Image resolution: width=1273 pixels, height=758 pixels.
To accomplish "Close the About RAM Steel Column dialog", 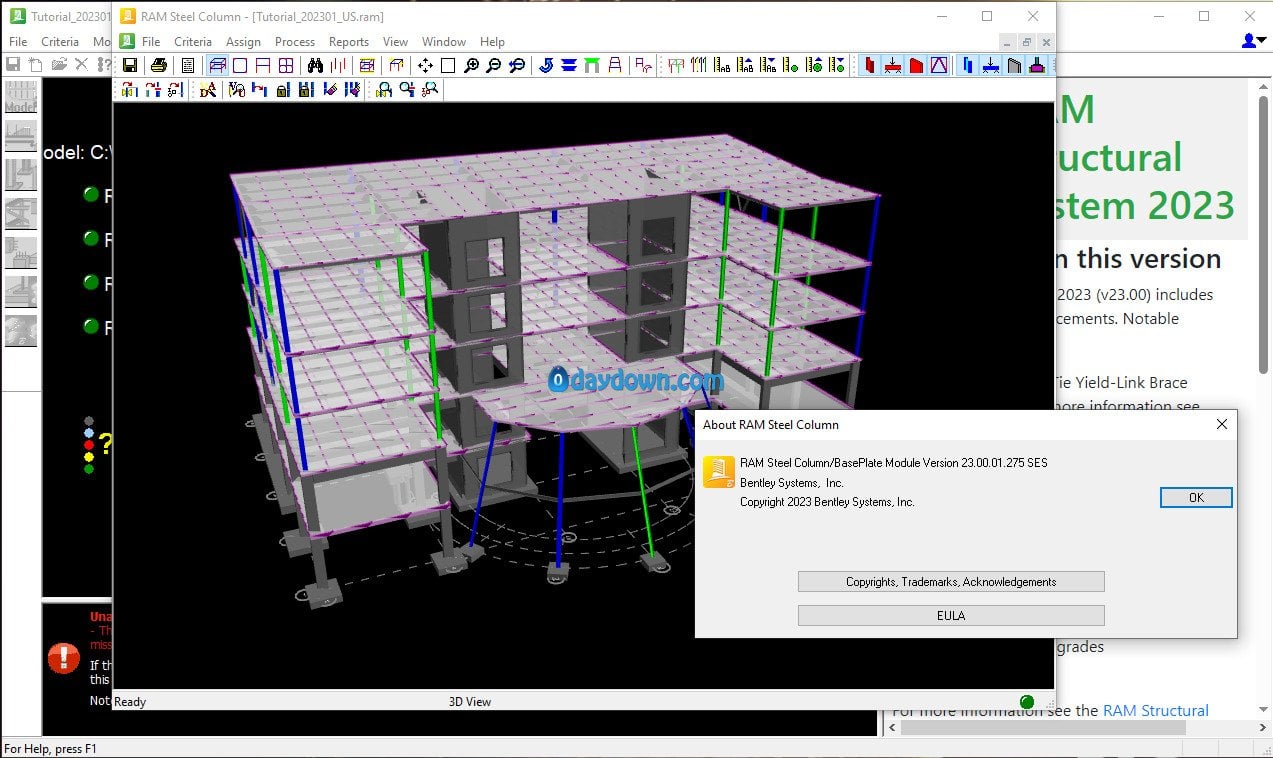I will (x=1221, y=424).
